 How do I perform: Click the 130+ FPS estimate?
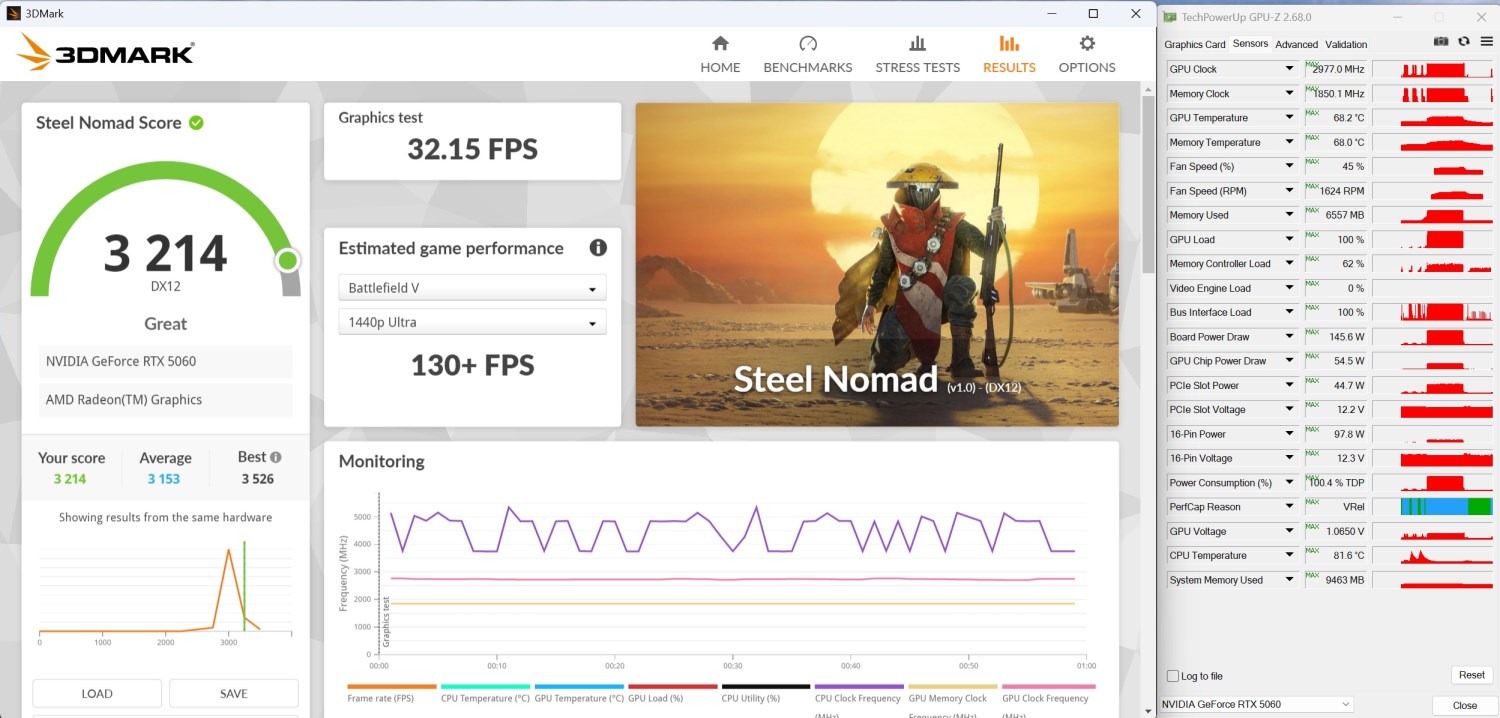click(472, 365)
